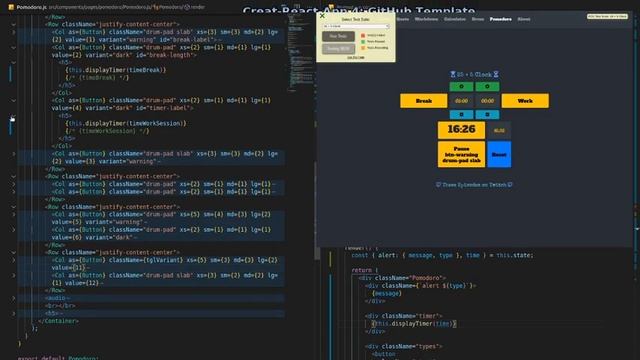Click the pale test suite toggle in navbar

(607, 16)
